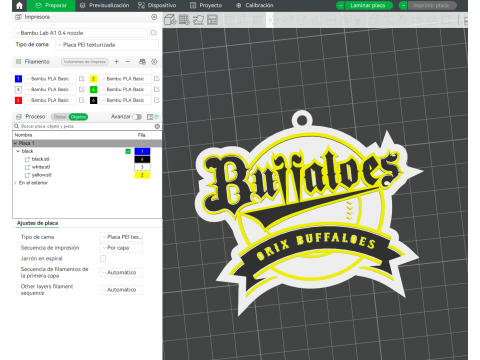Screen dimensions: 480x360
Task: Open Volúmenes de limpieza button
Action: click(x=85, y=62)
